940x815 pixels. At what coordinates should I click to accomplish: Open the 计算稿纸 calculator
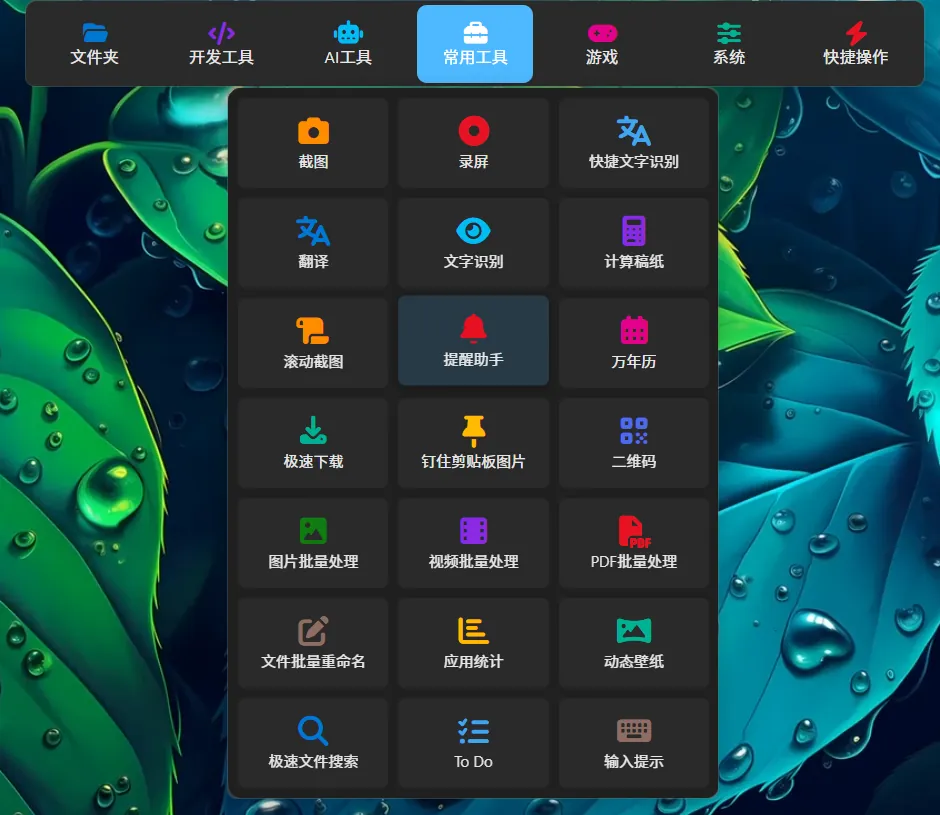click(x=634, y=243)
